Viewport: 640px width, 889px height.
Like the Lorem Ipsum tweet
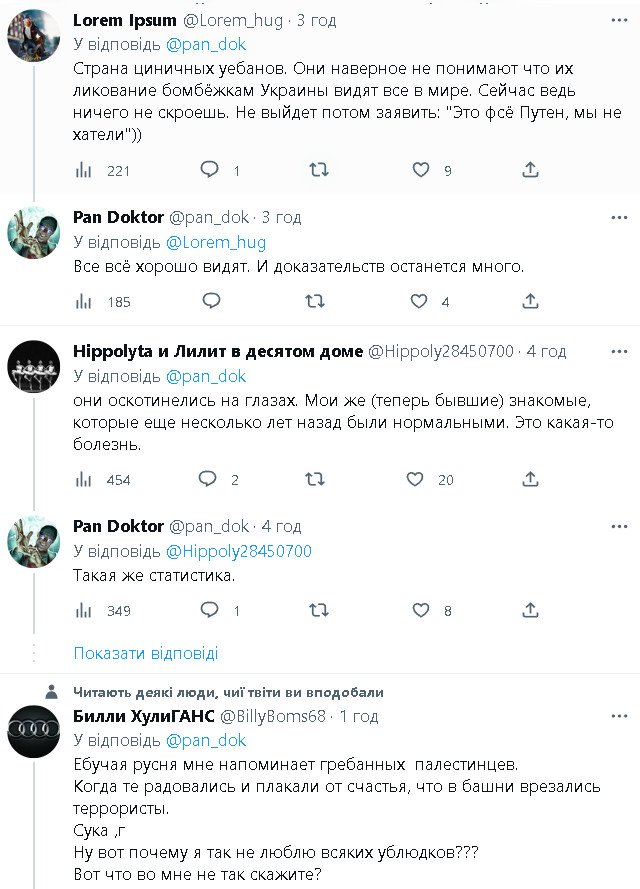coord(422,170)
